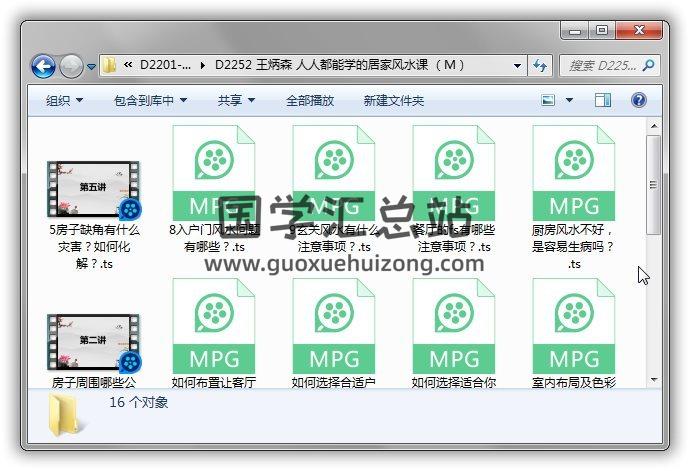The image size is (690, 471).
Task: Close the Explorer window
Action: (x=639, y=31)
